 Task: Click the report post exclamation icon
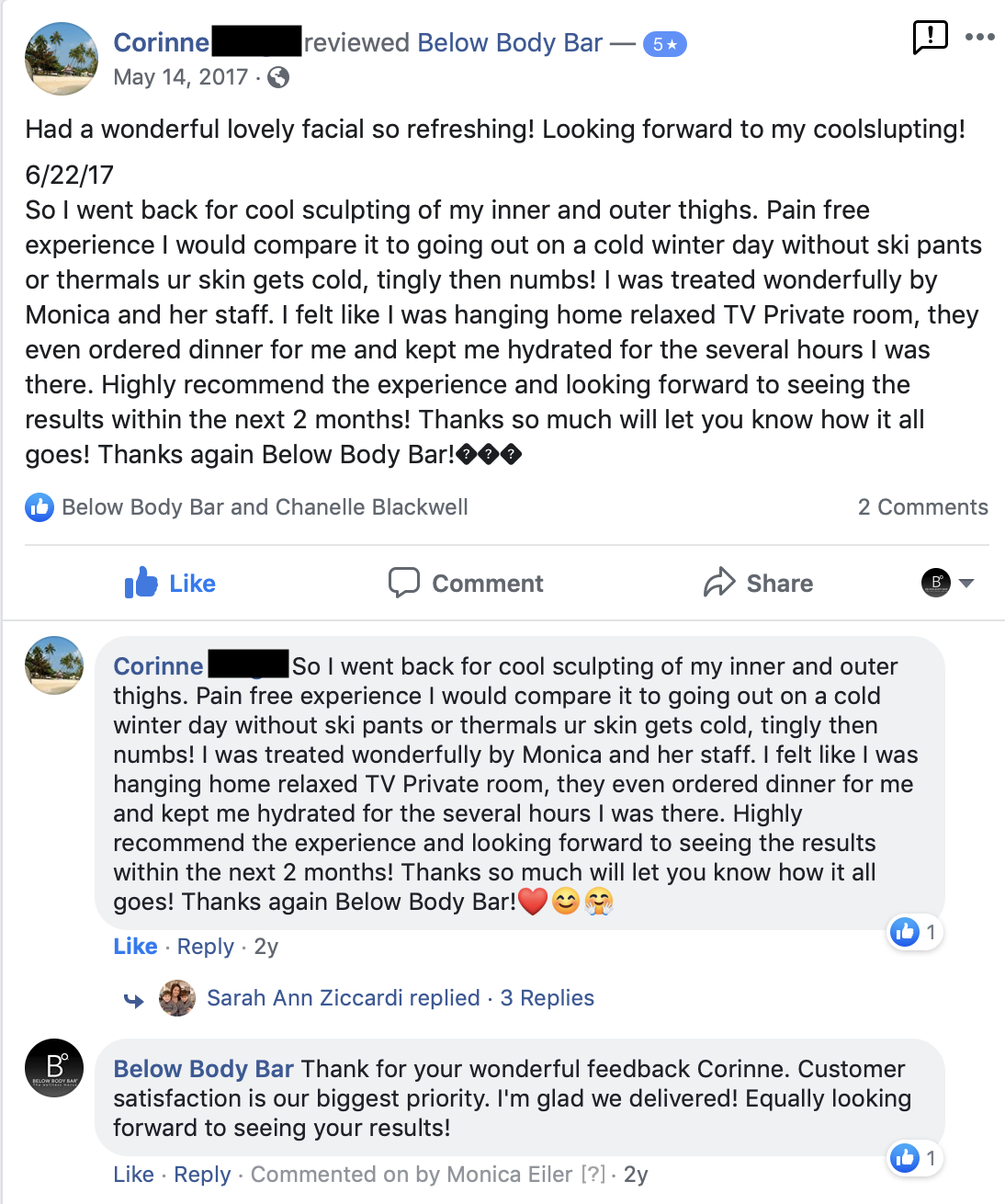[x=930, y=38]
